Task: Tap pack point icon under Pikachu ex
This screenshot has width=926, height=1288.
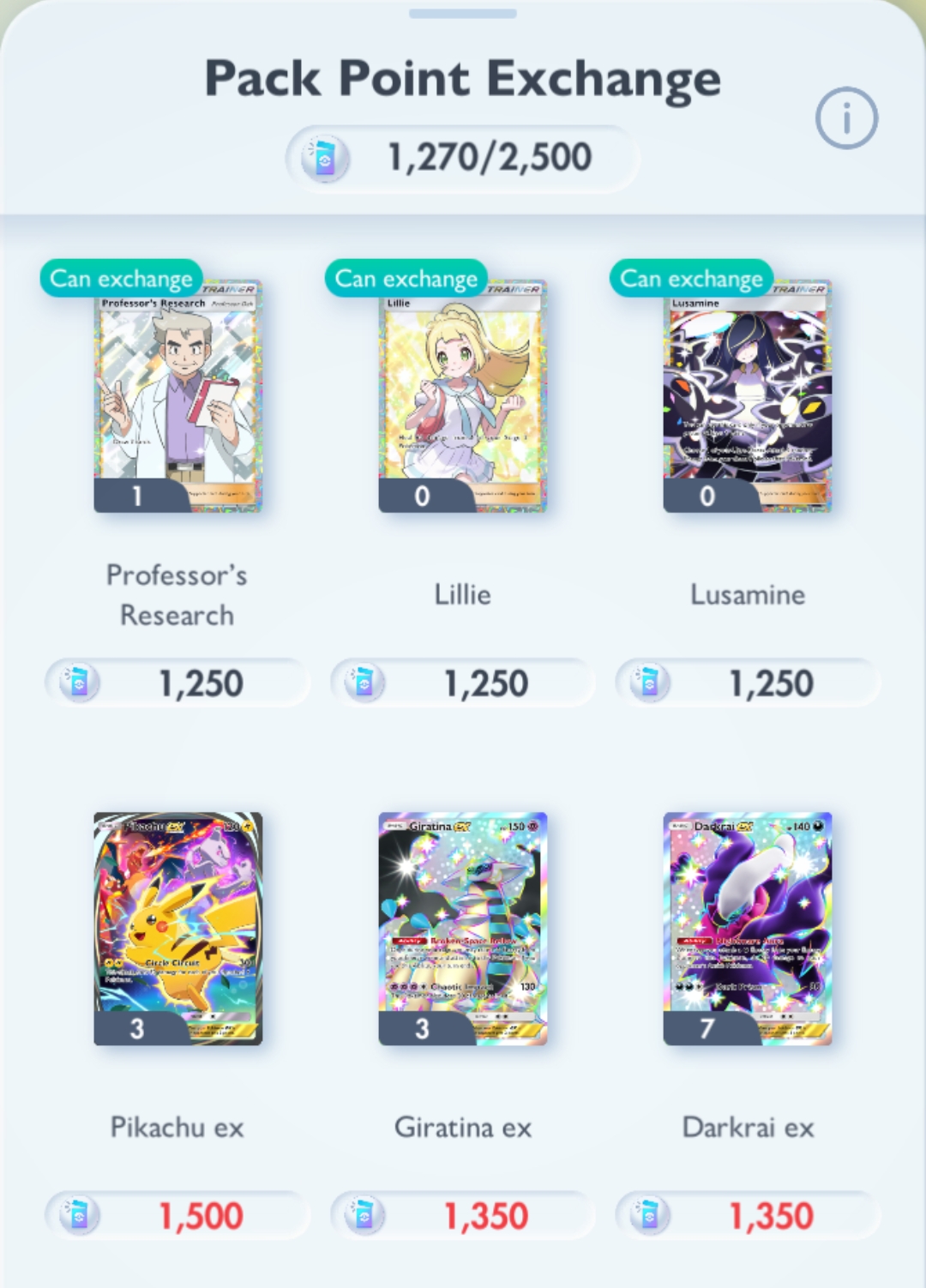Action: 79,1216
